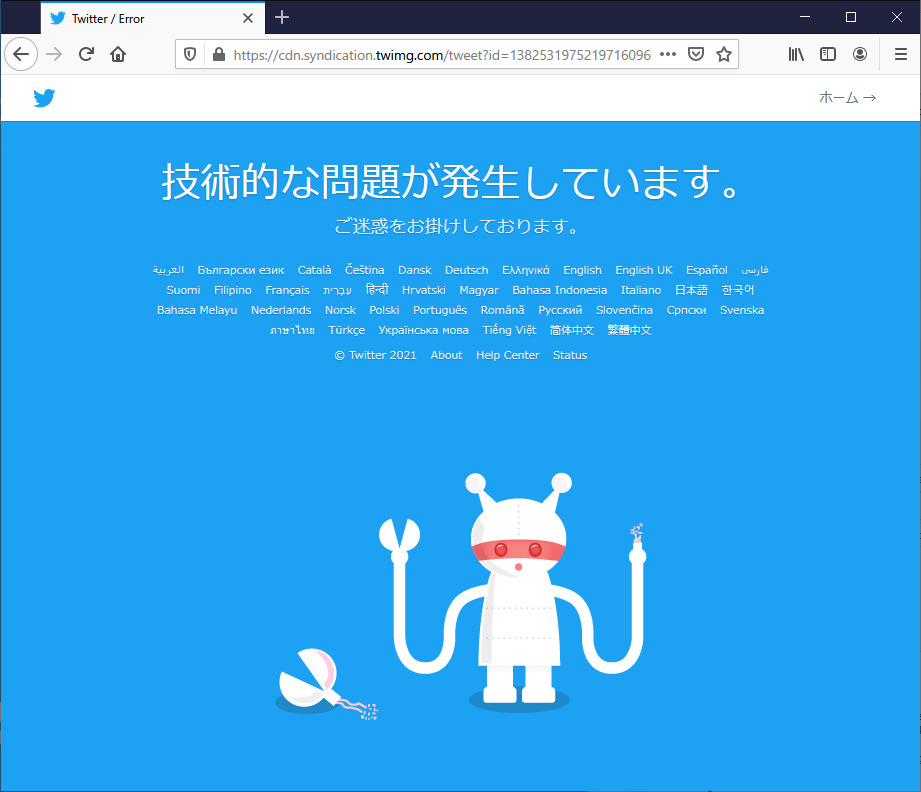Viewport: 921px width, 792px height.
Task: Follow the ホーム → link
Action: point(848,98)
